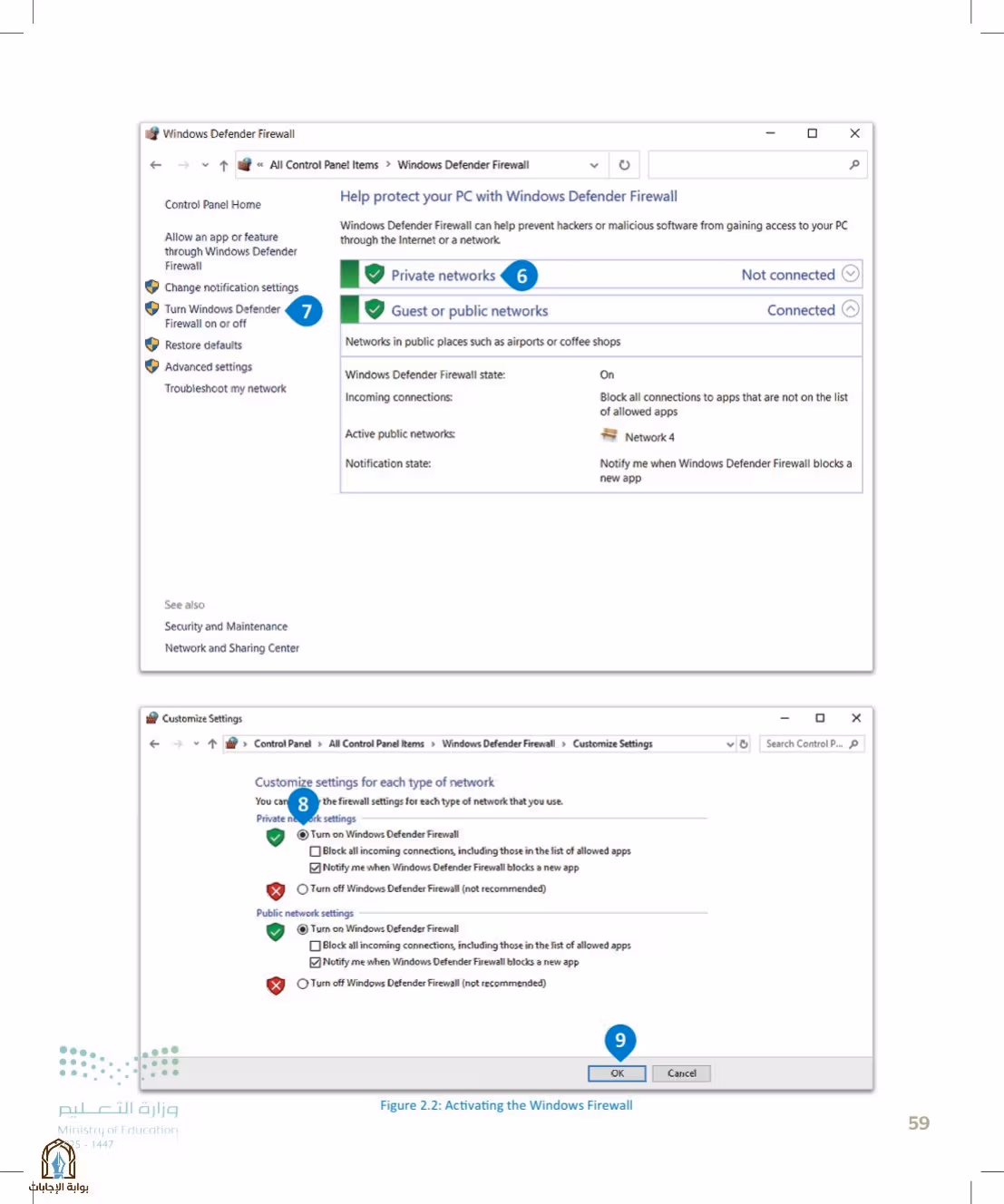Image resolution: width=1004 pixels, height=1204 pixels.
Task: Select private Turn on Windows Defender Firewall
Action: [x=303, y=835]
